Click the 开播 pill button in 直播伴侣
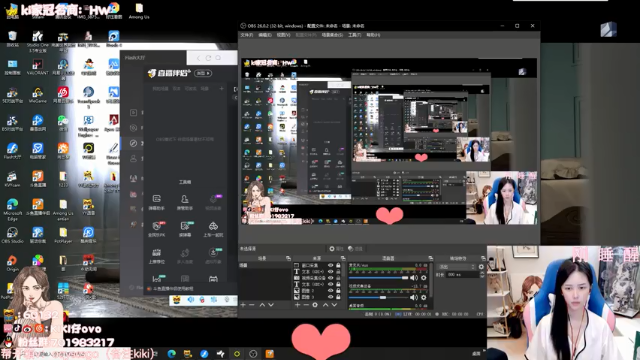 pyautogui.click(x=203, y=73)
